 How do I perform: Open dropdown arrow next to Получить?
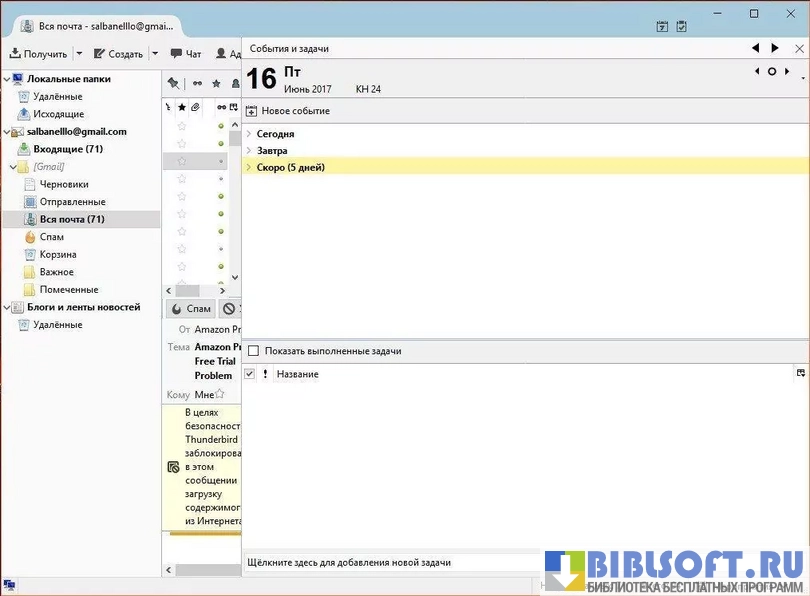(78, 54)
